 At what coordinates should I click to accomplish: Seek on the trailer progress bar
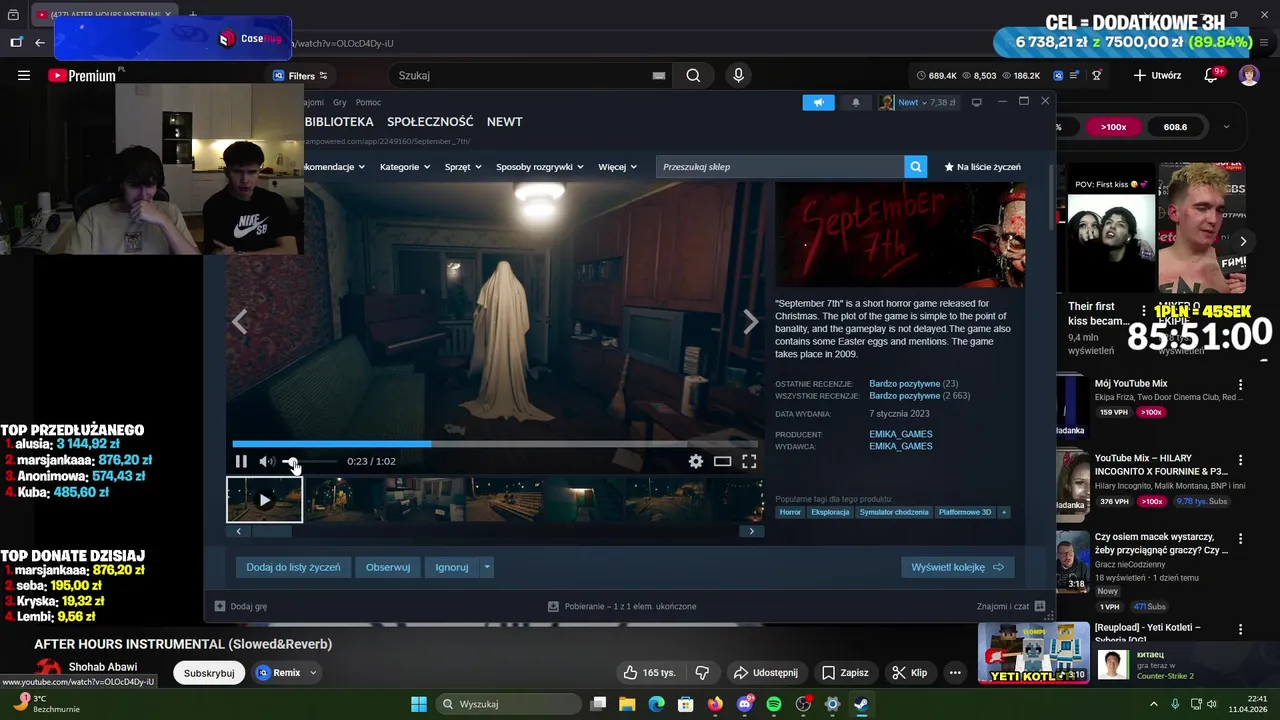pyautogui.click(x=494, y=444)
